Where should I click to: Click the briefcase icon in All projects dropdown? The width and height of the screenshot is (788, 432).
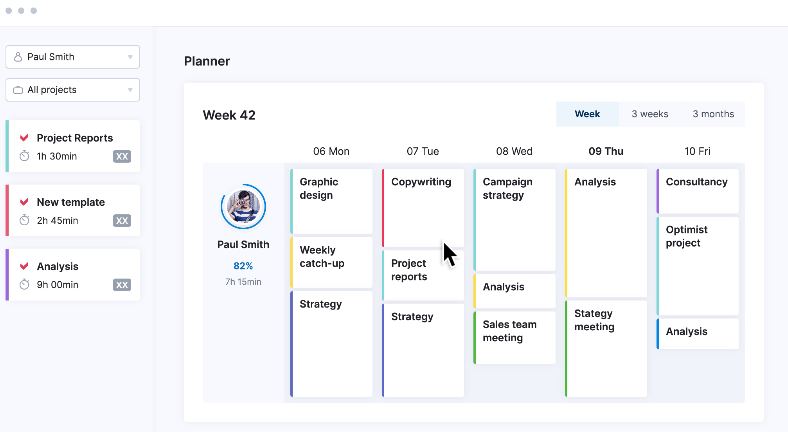click(18, 90)
